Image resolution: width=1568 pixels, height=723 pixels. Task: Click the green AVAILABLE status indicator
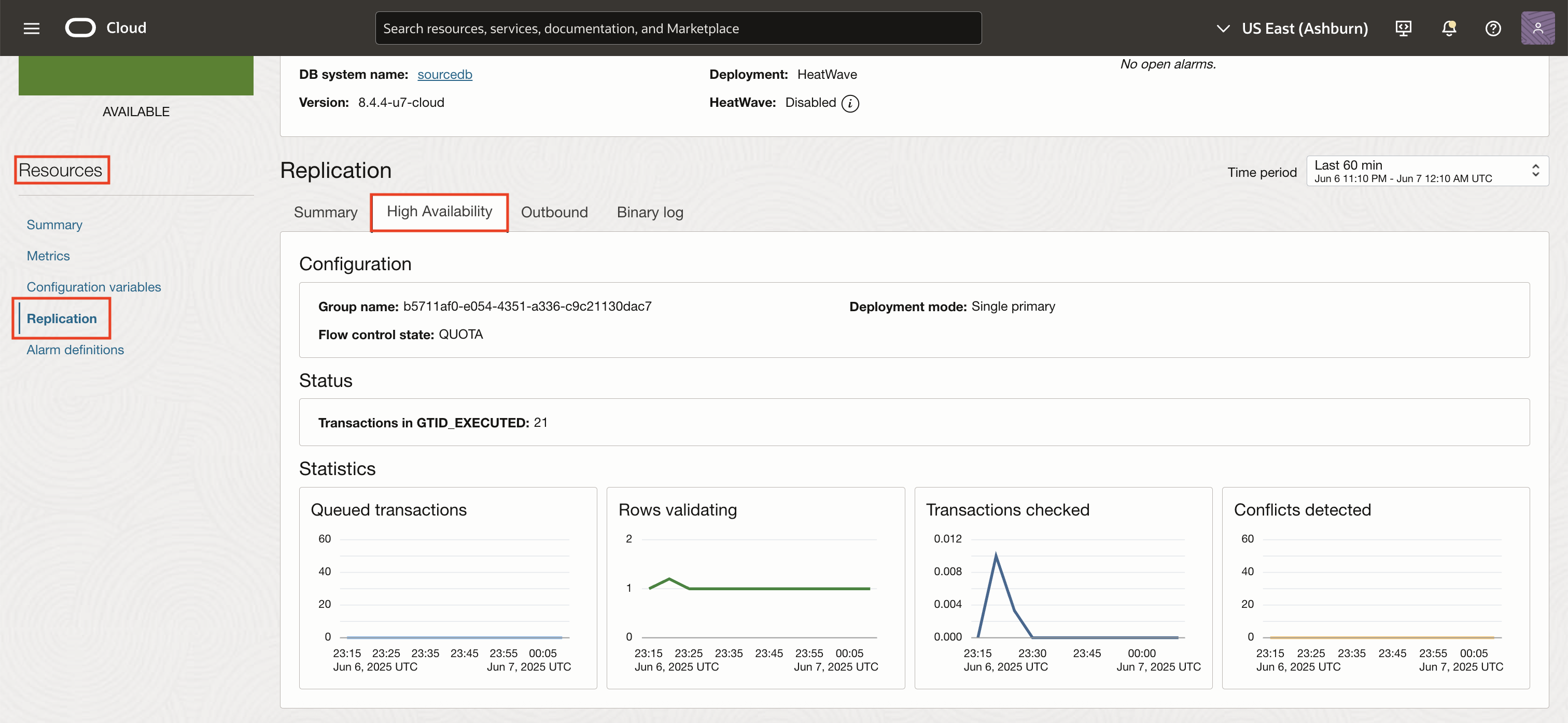pos(136,75)
